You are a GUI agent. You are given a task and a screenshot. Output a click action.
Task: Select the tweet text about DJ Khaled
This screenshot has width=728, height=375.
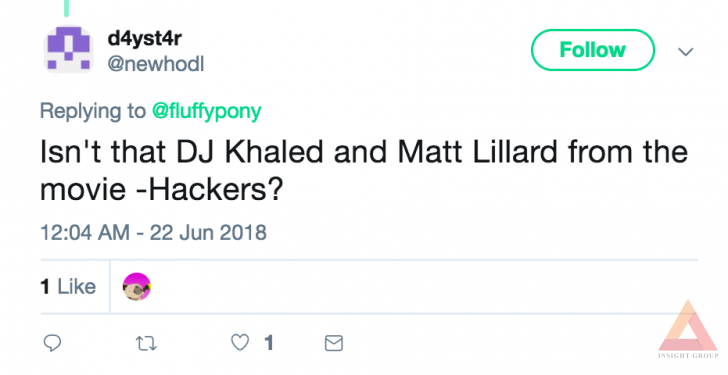(x=364, y=170)
